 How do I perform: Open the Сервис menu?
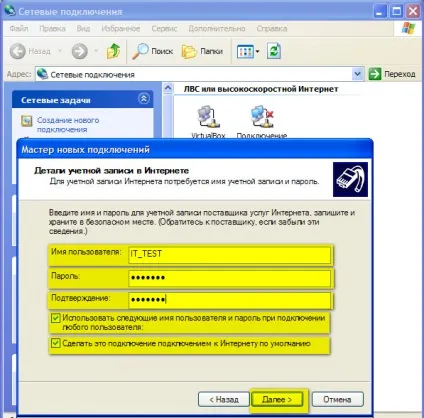click(x=164, y=29)
